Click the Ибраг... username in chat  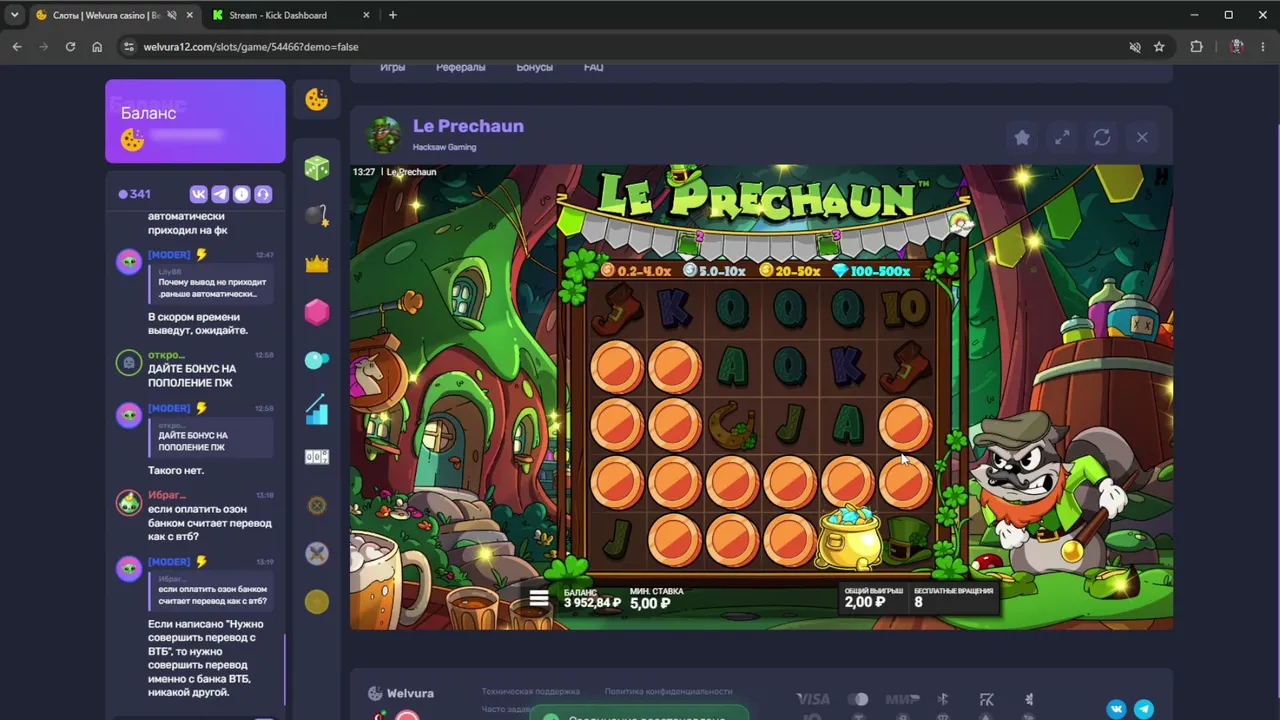point(167,495)
